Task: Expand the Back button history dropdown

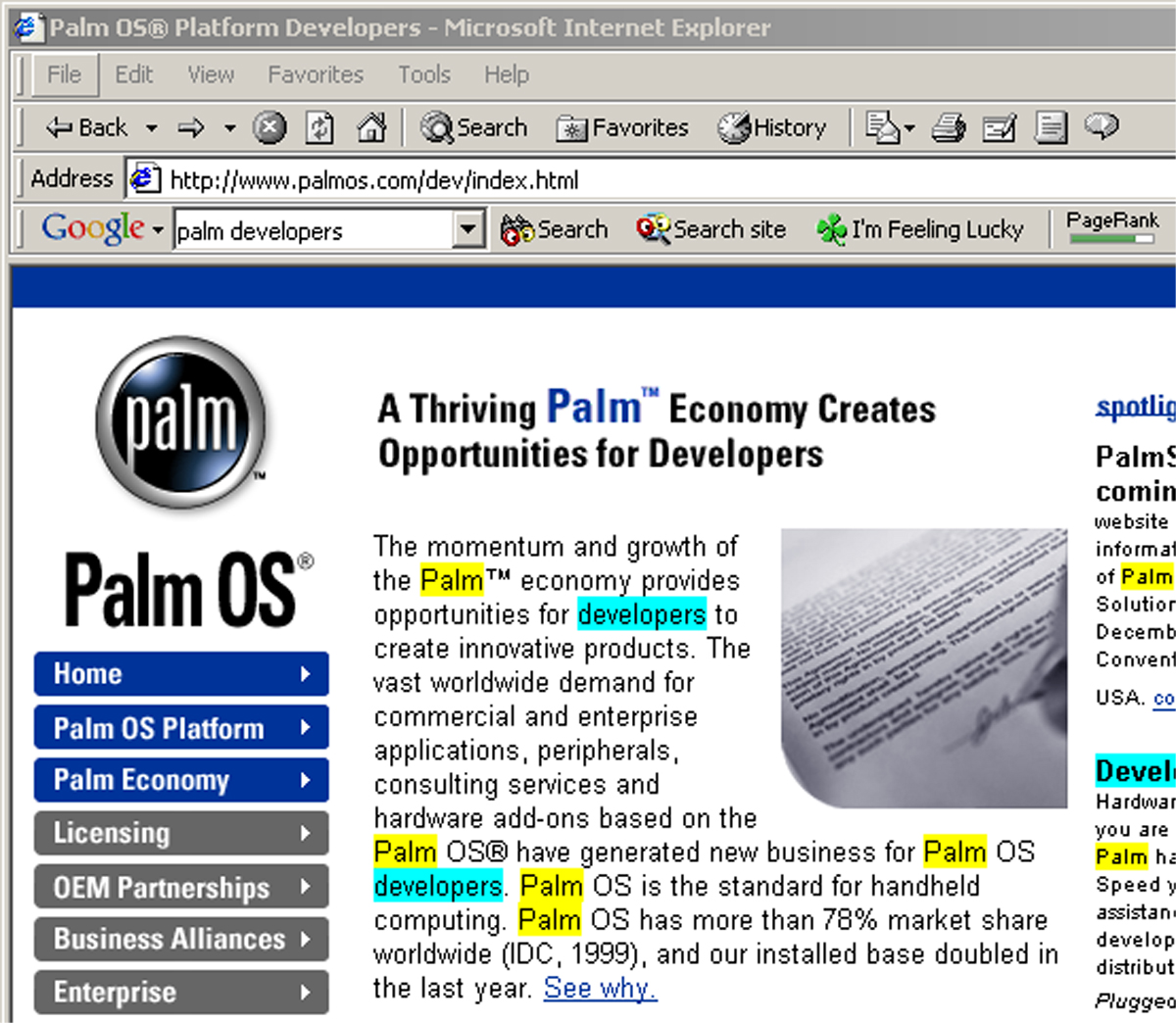Action: (152, 127)
